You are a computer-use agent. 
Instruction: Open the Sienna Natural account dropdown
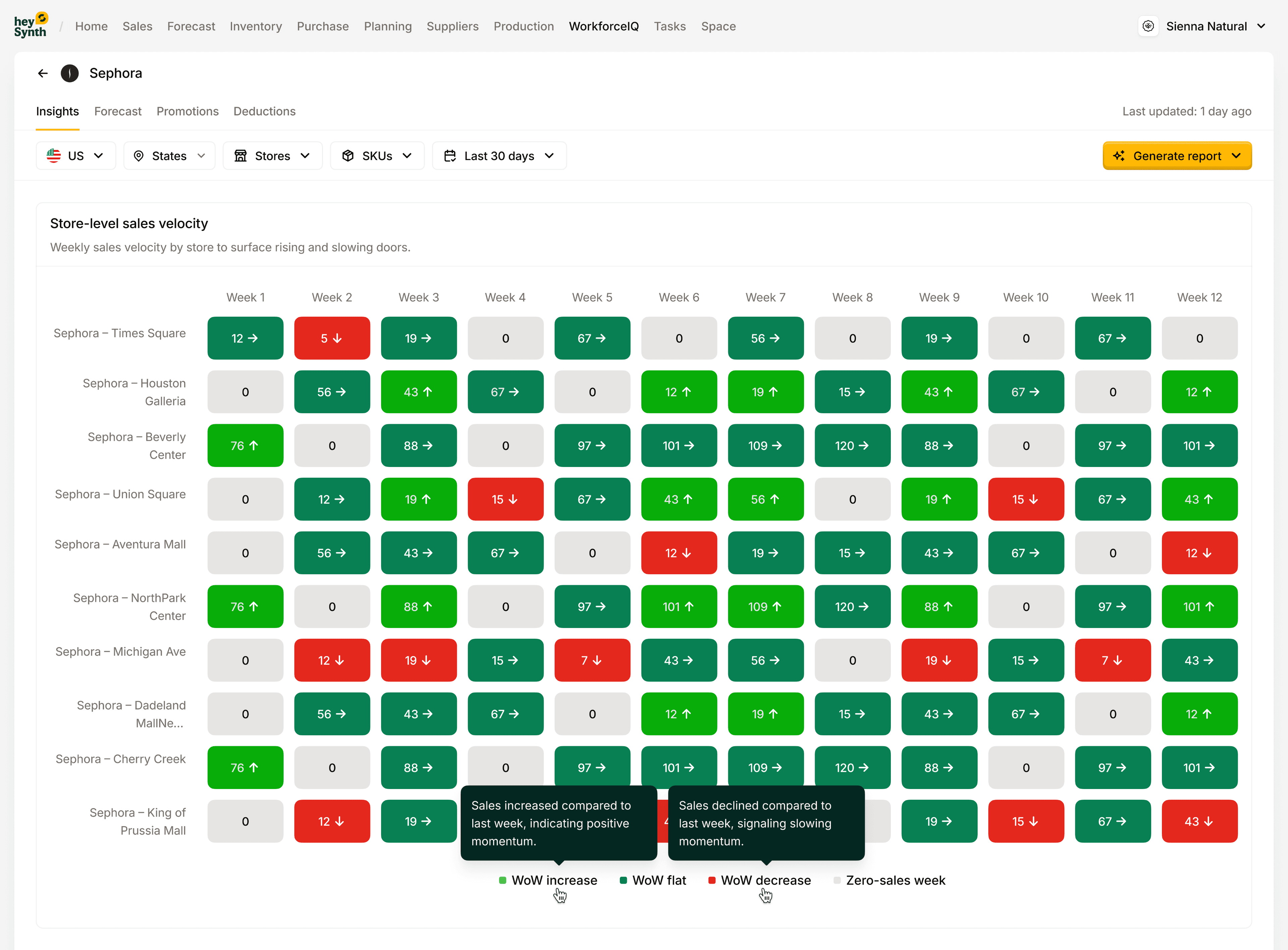click(x=1215, y=26)
